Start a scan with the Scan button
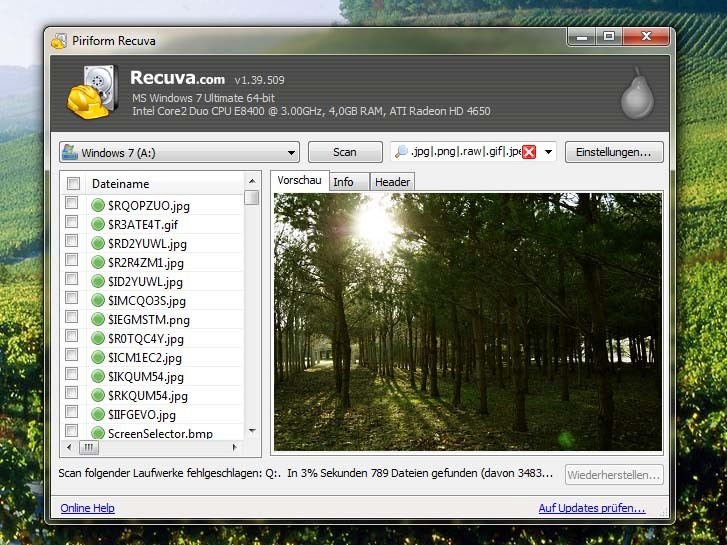This screenshot has height=545, width=727. (345, 152)
